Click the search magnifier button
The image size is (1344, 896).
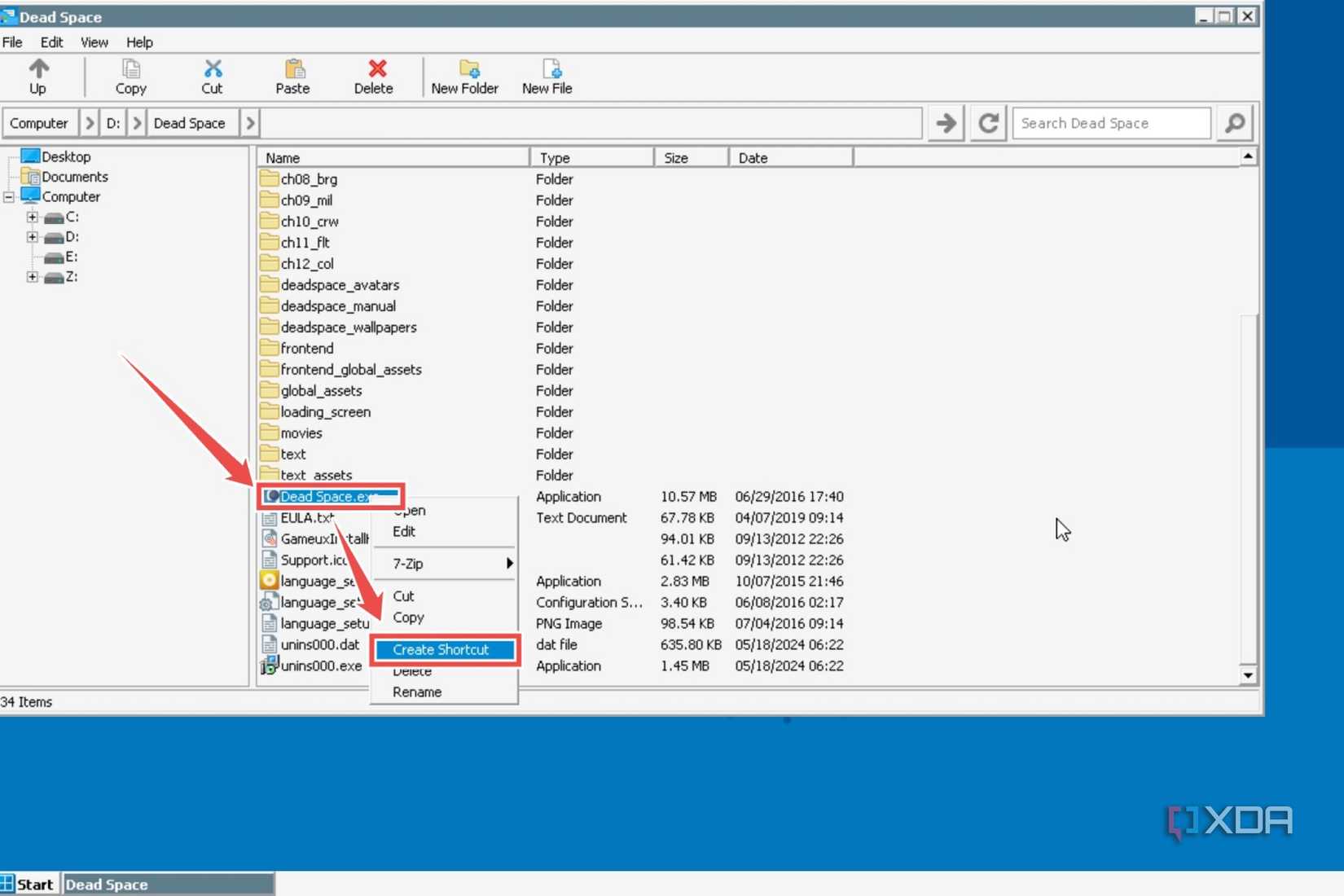[1235, 123]
